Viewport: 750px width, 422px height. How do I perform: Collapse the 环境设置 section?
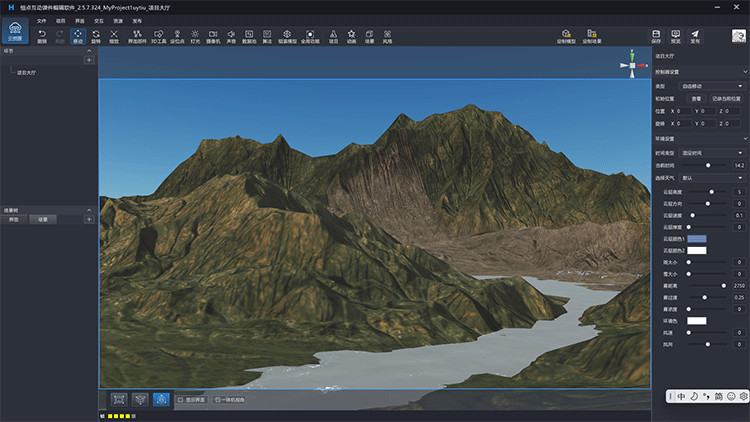(745, 138)
